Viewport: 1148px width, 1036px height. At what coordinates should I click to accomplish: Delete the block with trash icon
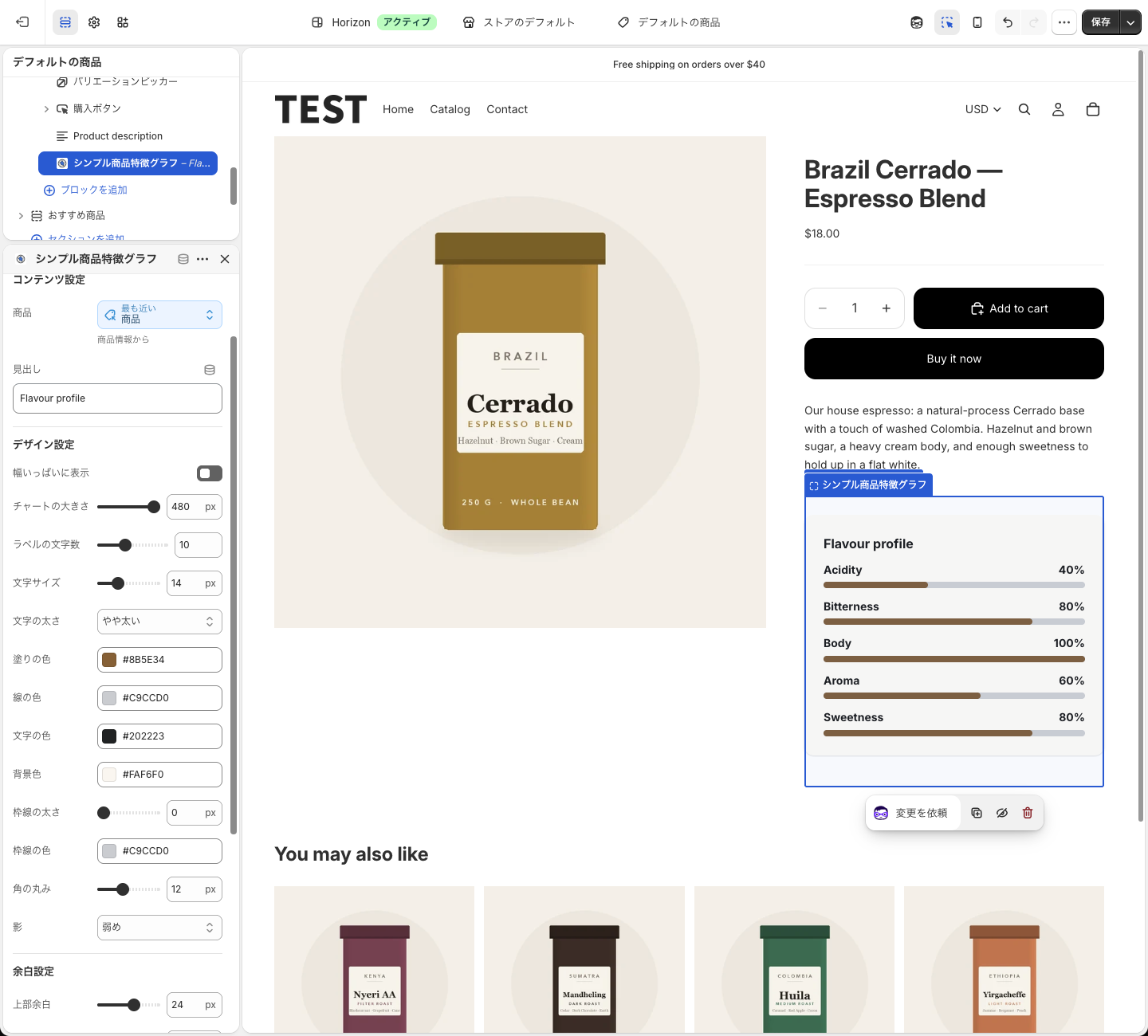1028,813
